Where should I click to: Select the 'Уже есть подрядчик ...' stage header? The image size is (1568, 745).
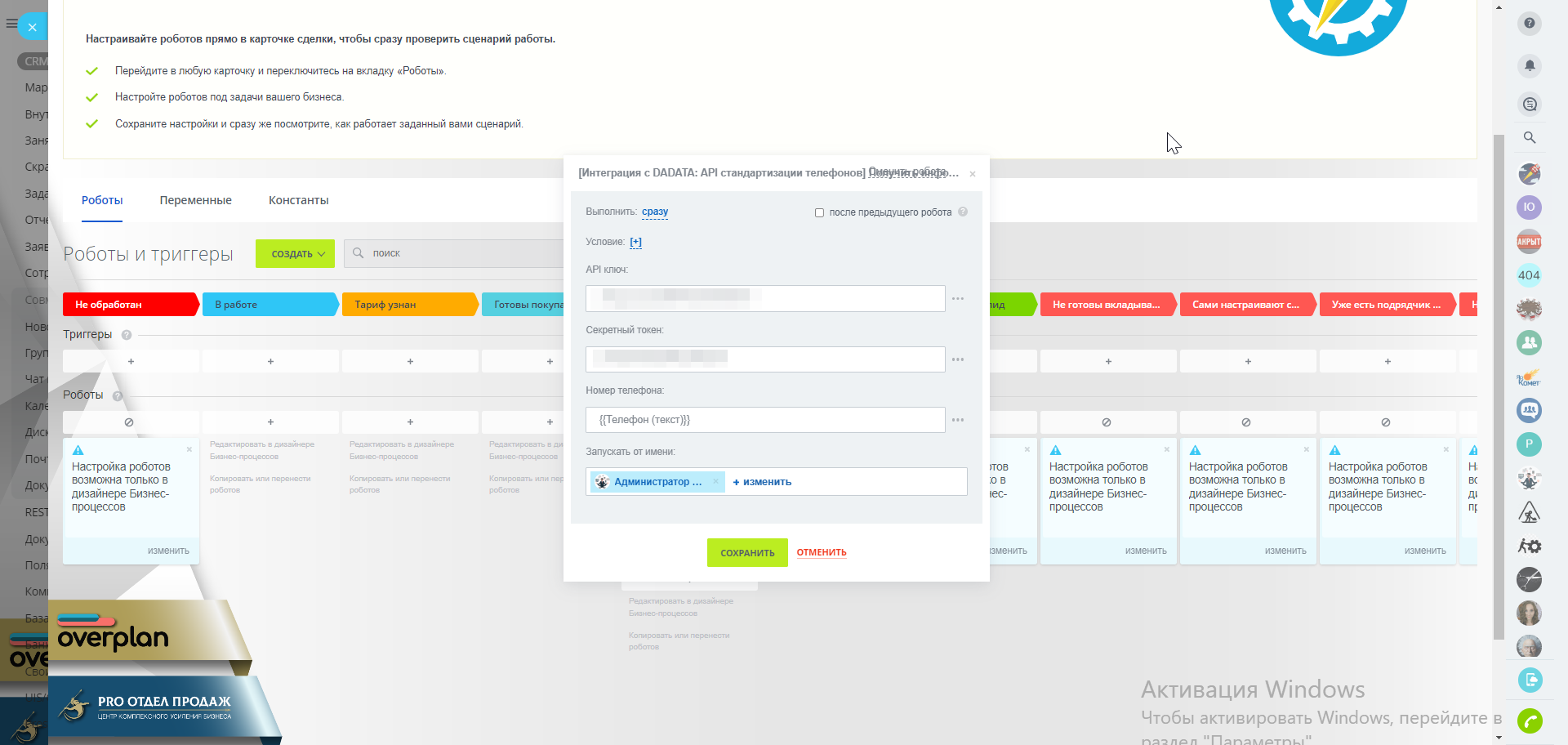pos(1388,304)
